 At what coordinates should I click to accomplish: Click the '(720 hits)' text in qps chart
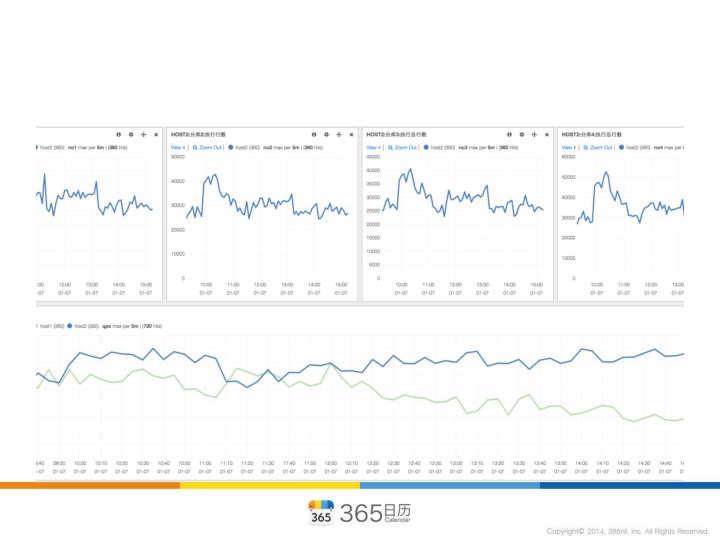pyautogui.click(x=152, y=326)
